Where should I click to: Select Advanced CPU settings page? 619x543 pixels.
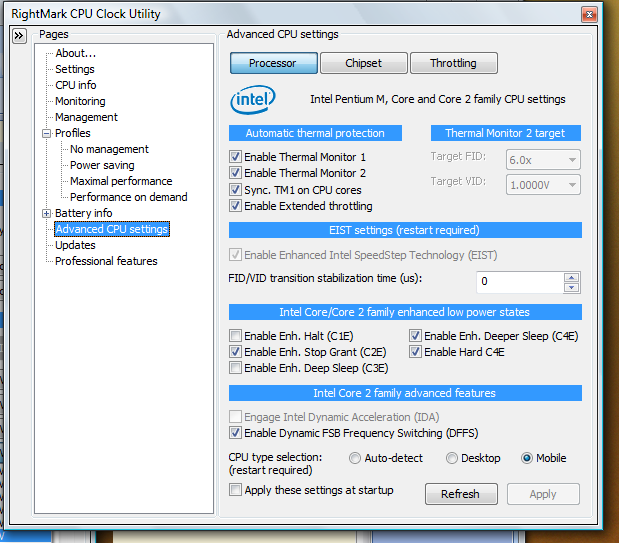point(112,229)
